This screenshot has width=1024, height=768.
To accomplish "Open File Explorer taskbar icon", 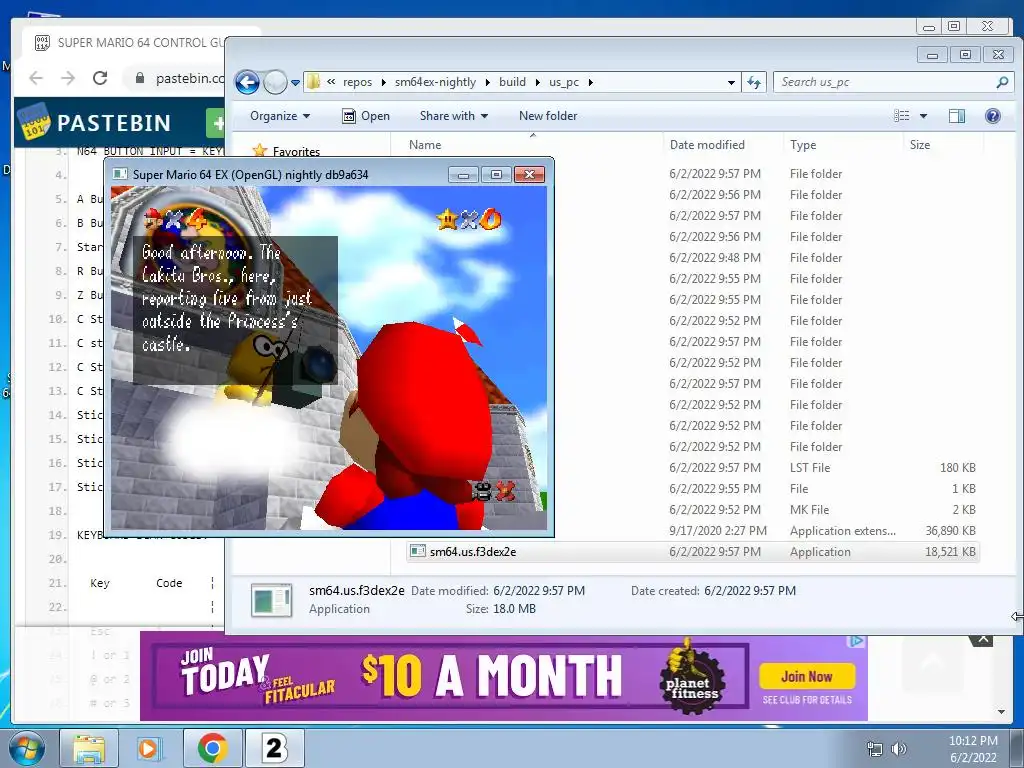I will 88,748.
